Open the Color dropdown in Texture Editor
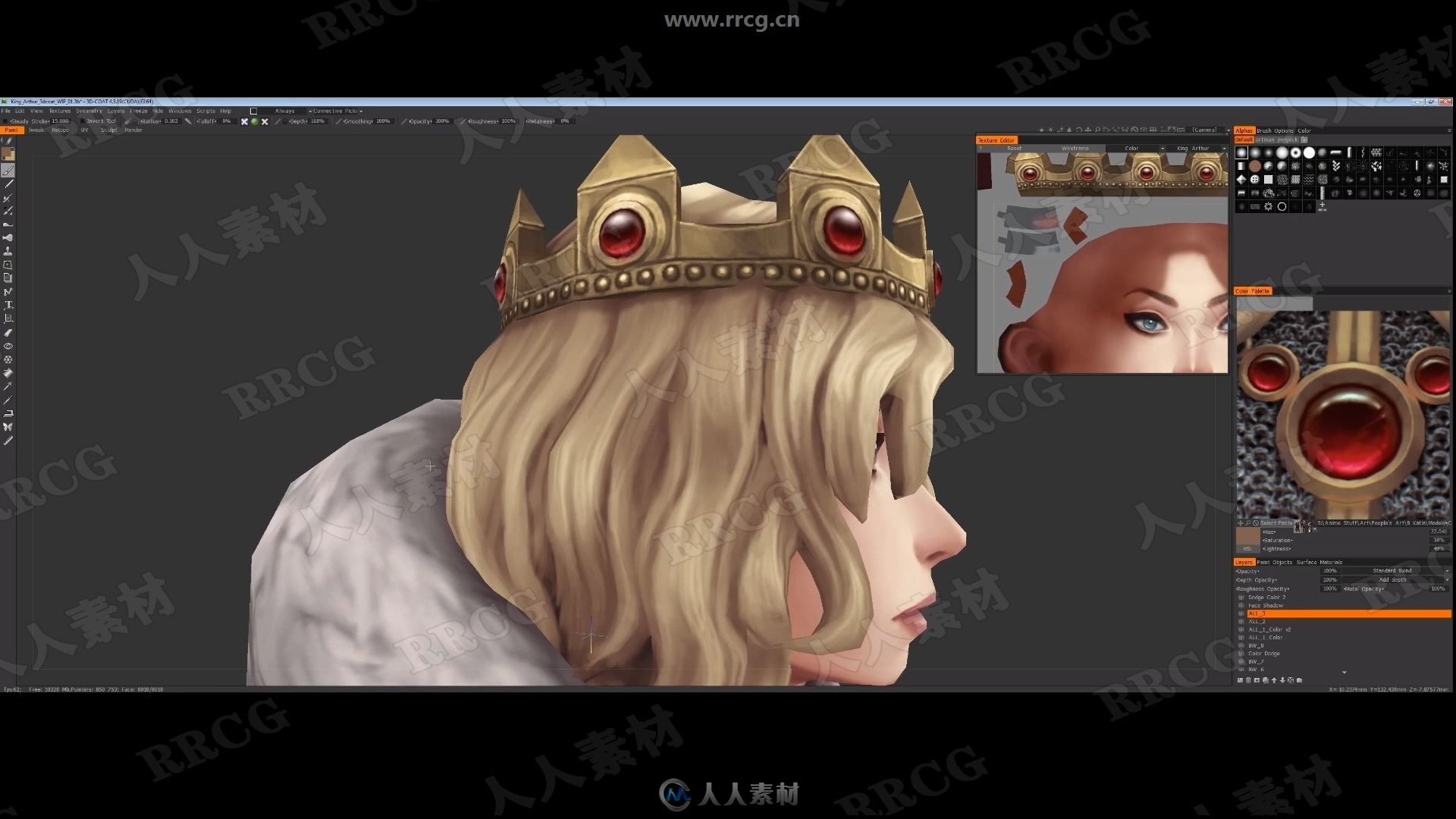This screenshot has width=1456, height=819. pos(1135,148)
